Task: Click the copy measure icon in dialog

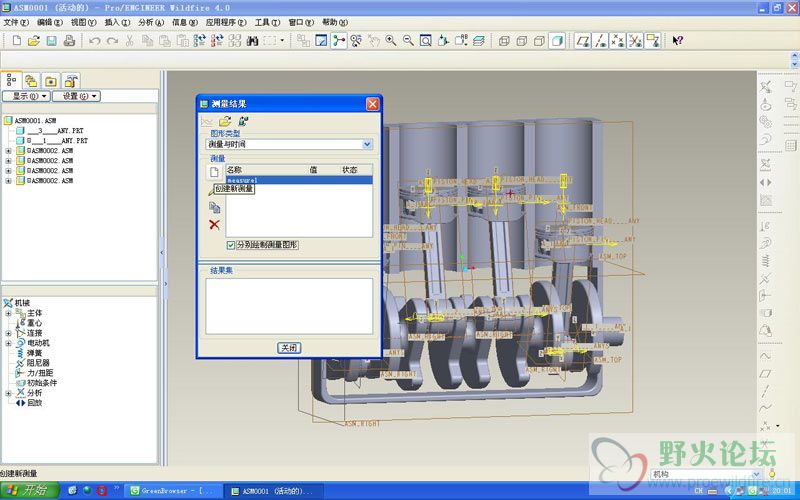Action: point(214,207)
